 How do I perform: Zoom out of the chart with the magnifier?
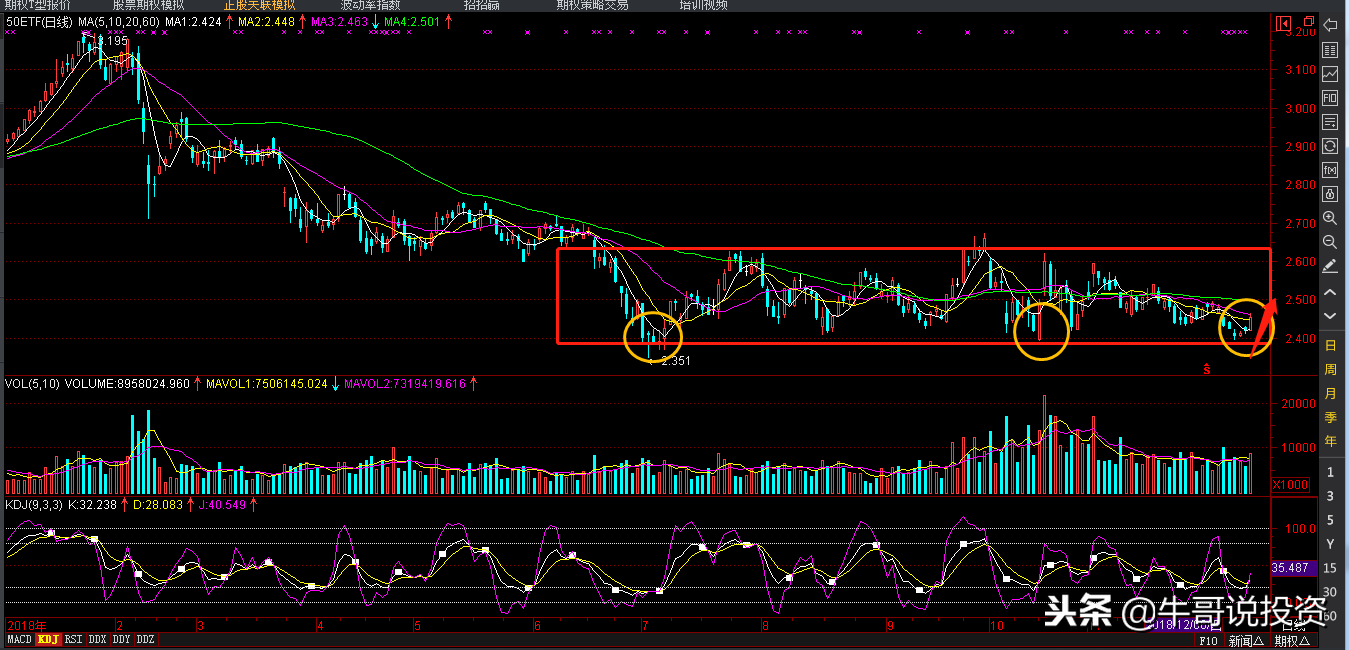click(1330, 242)
